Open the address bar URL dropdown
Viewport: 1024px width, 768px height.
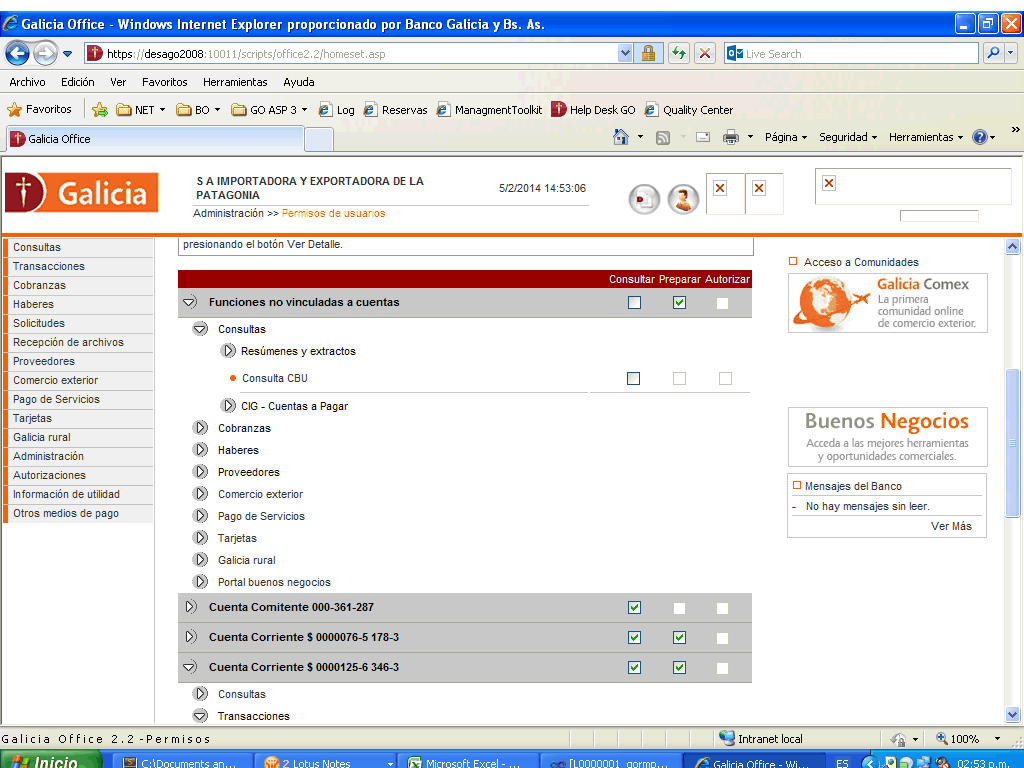pos(625,54)
